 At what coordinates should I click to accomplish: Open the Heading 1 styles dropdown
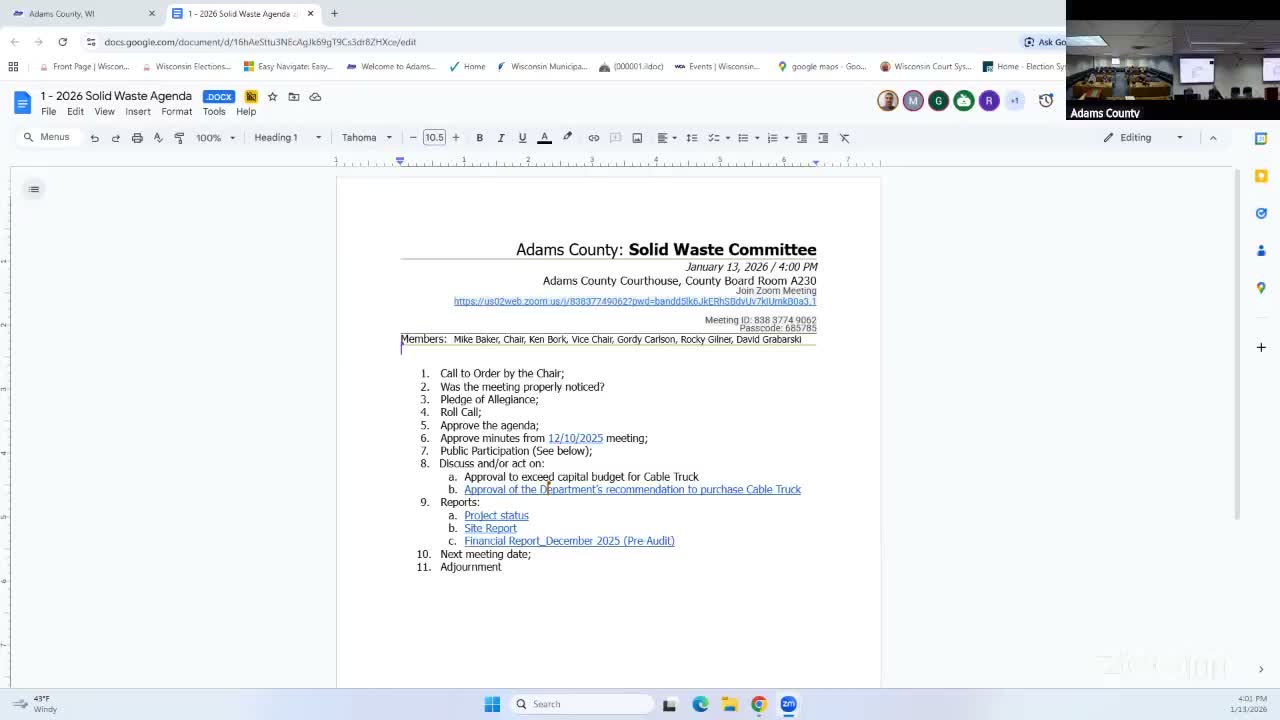(x=283, y=137)
